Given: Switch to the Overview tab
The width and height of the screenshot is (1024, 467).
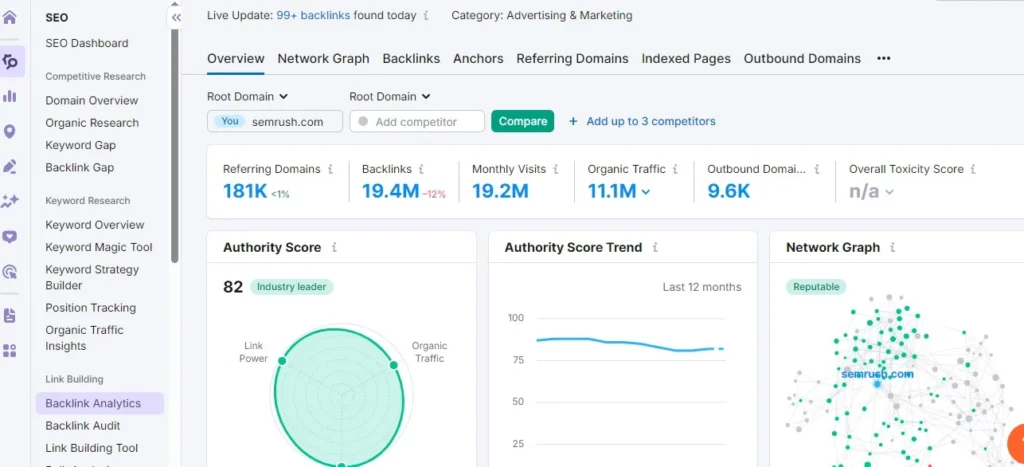Looking at the screenshot, I should [236, 59].
